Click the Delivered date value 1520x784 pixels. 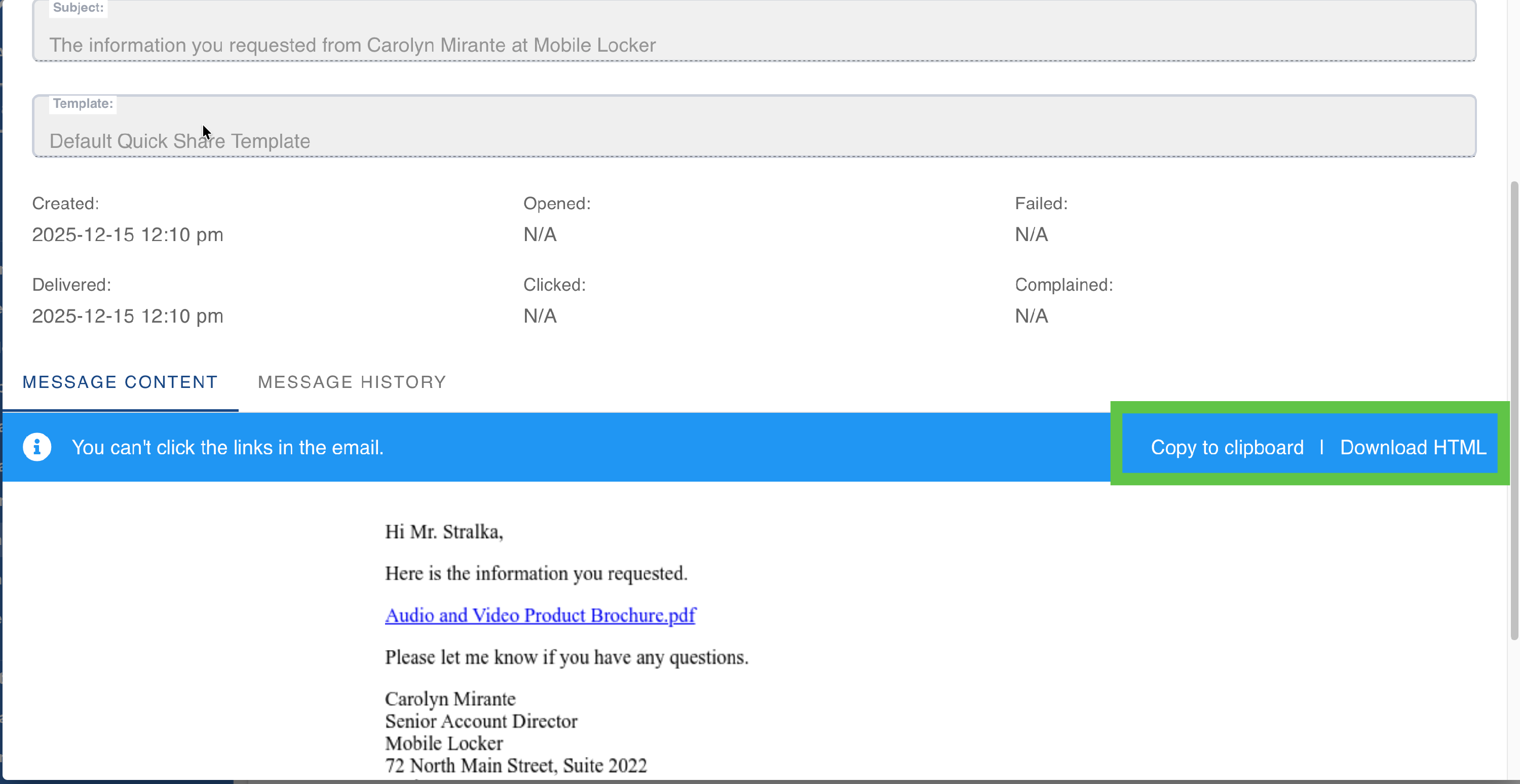(128, 316)
